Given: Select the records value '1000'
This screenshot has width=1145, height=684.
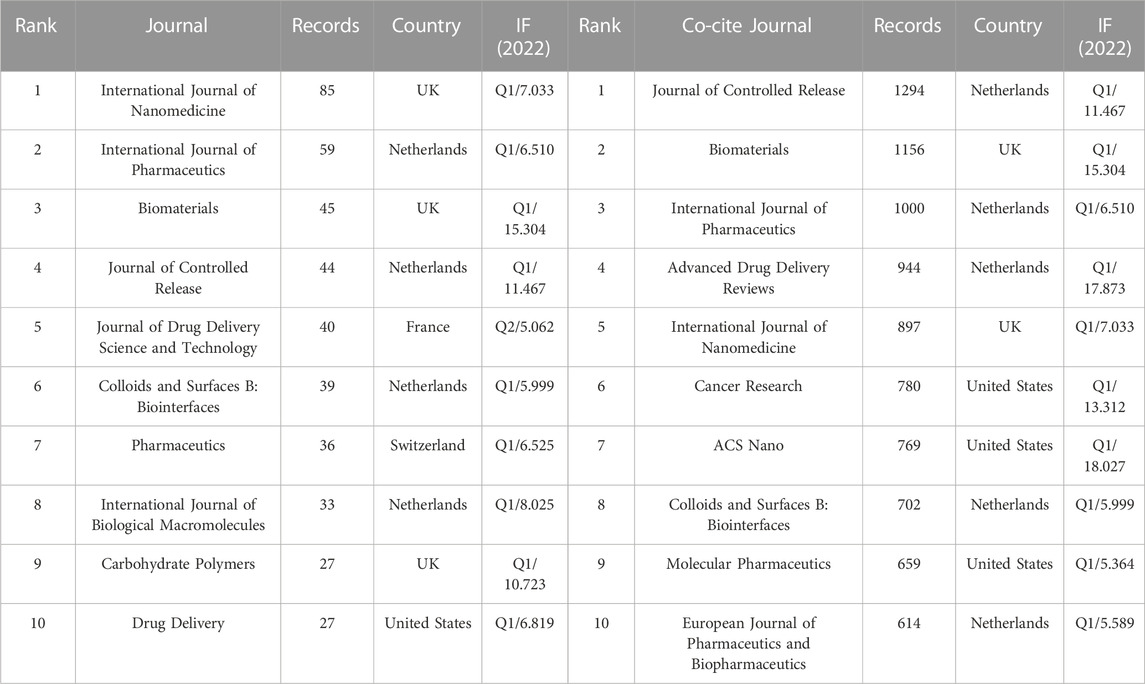Looking at the screenshot, I should [908, 208].
